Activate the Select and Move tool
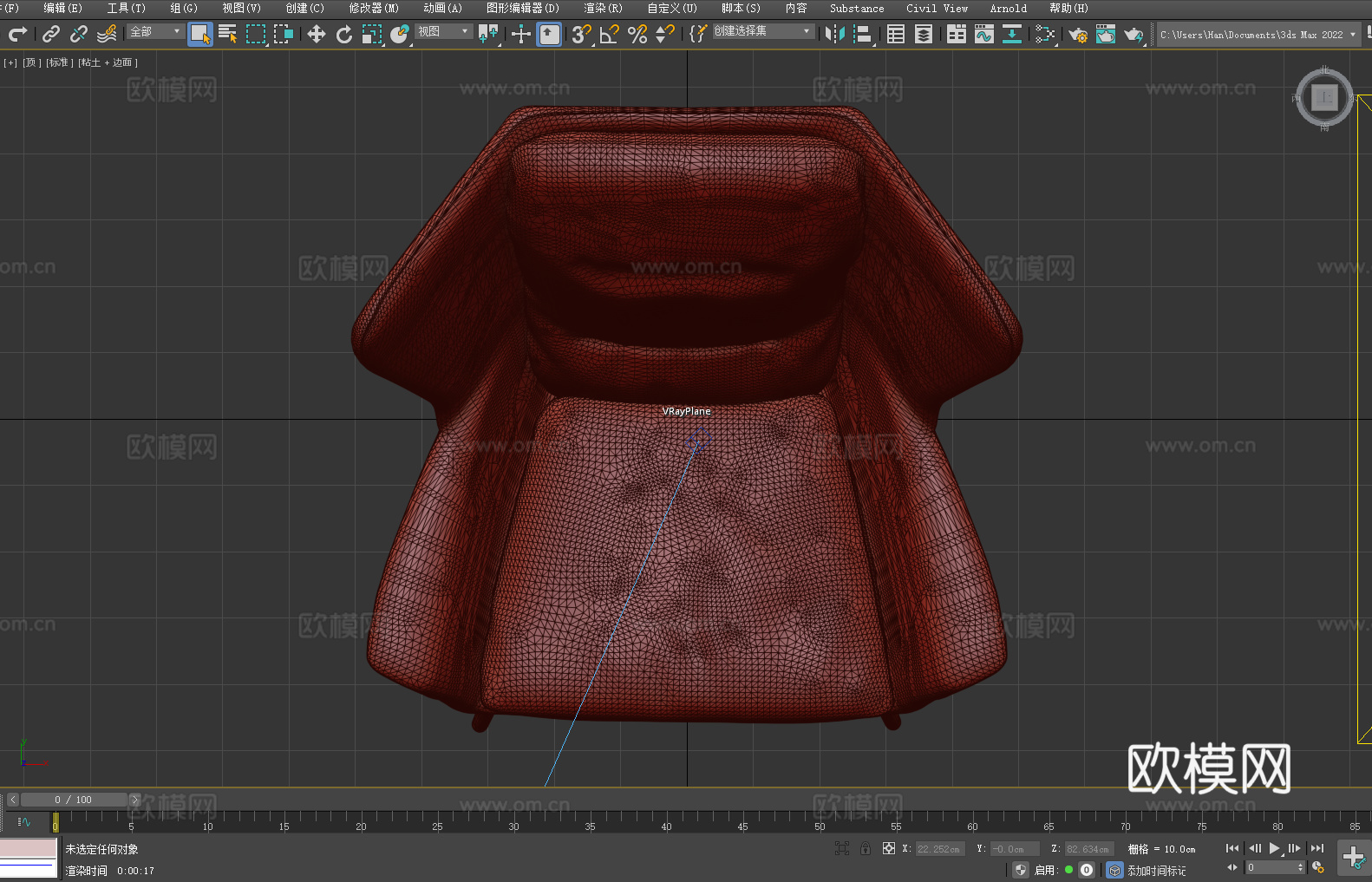 [x=317, y=34]
